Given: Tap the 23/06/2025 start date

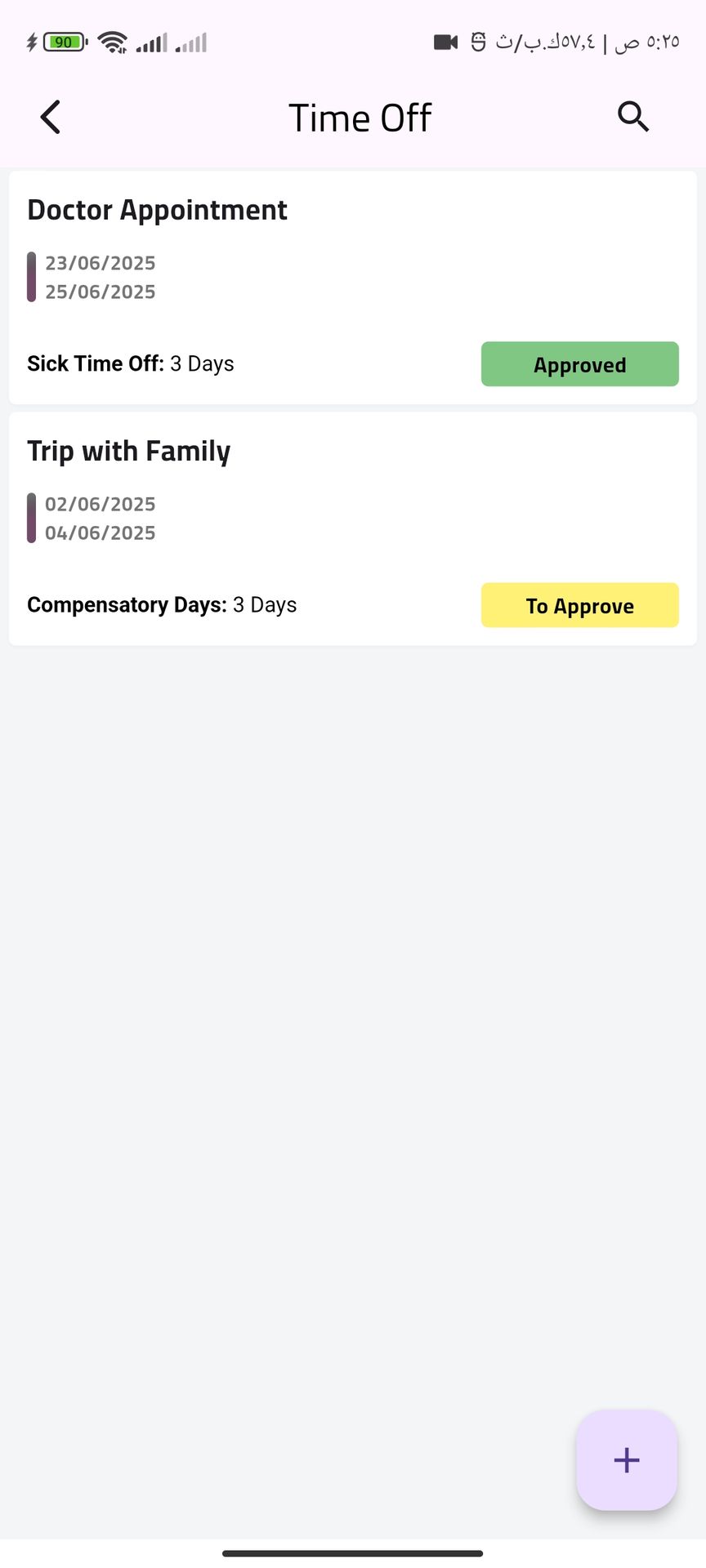Looking at the screenshot, I should tap(101, 263).
